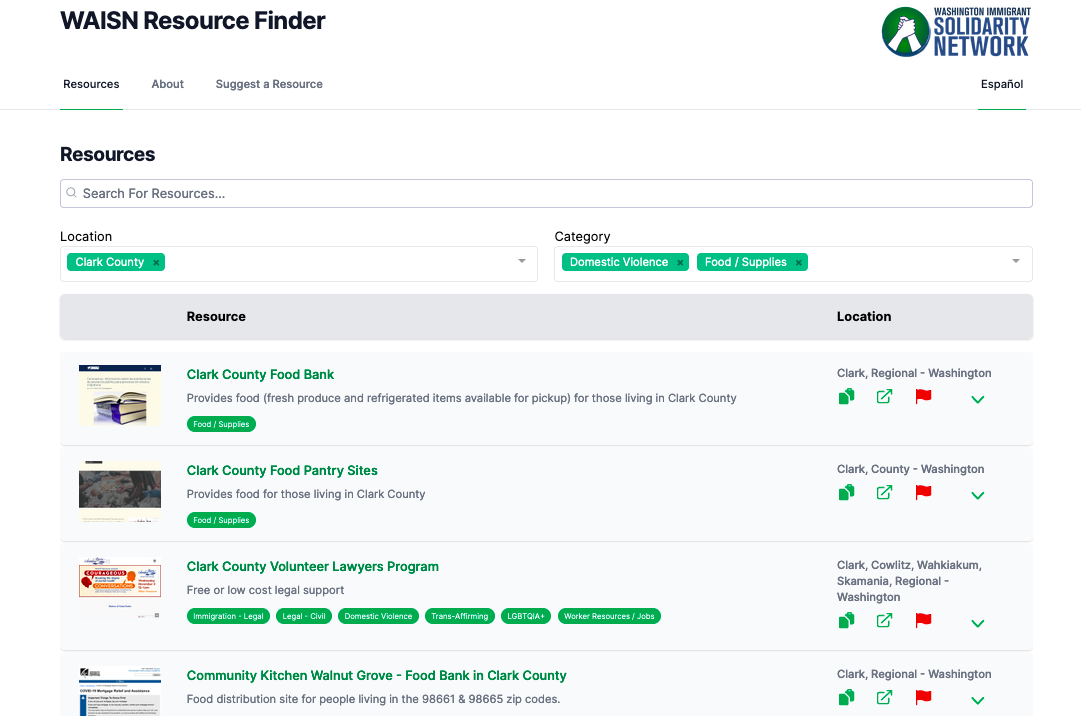This screenshot has width=1081, height=716.
Task: Click 'Clark, County - Washington' location text
Action: pos(911,469)
